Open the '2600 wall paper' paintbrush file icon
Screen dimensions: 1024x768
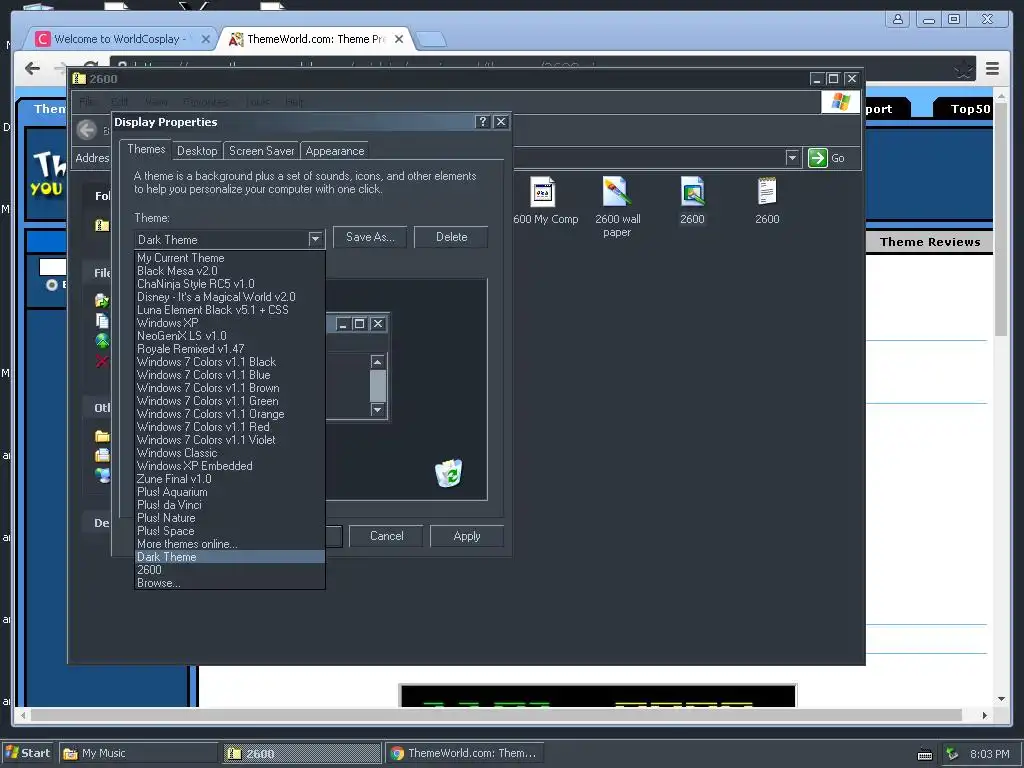(616, 192)
